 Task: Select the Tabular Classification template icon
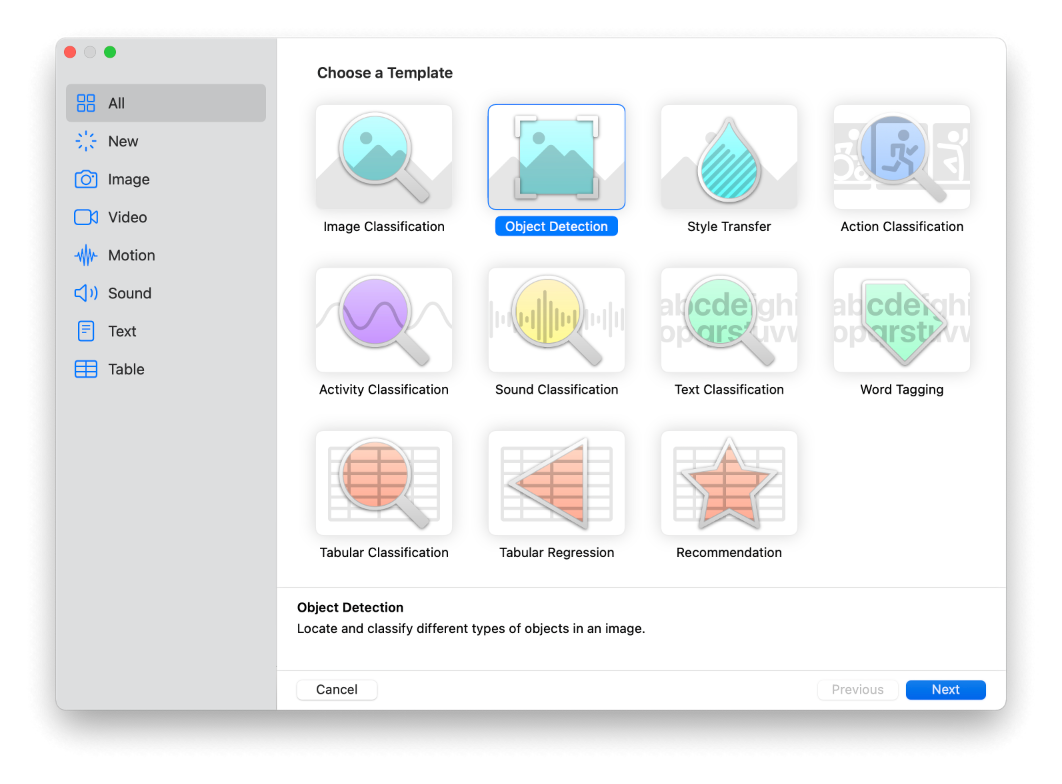click(x=384, y=483)
